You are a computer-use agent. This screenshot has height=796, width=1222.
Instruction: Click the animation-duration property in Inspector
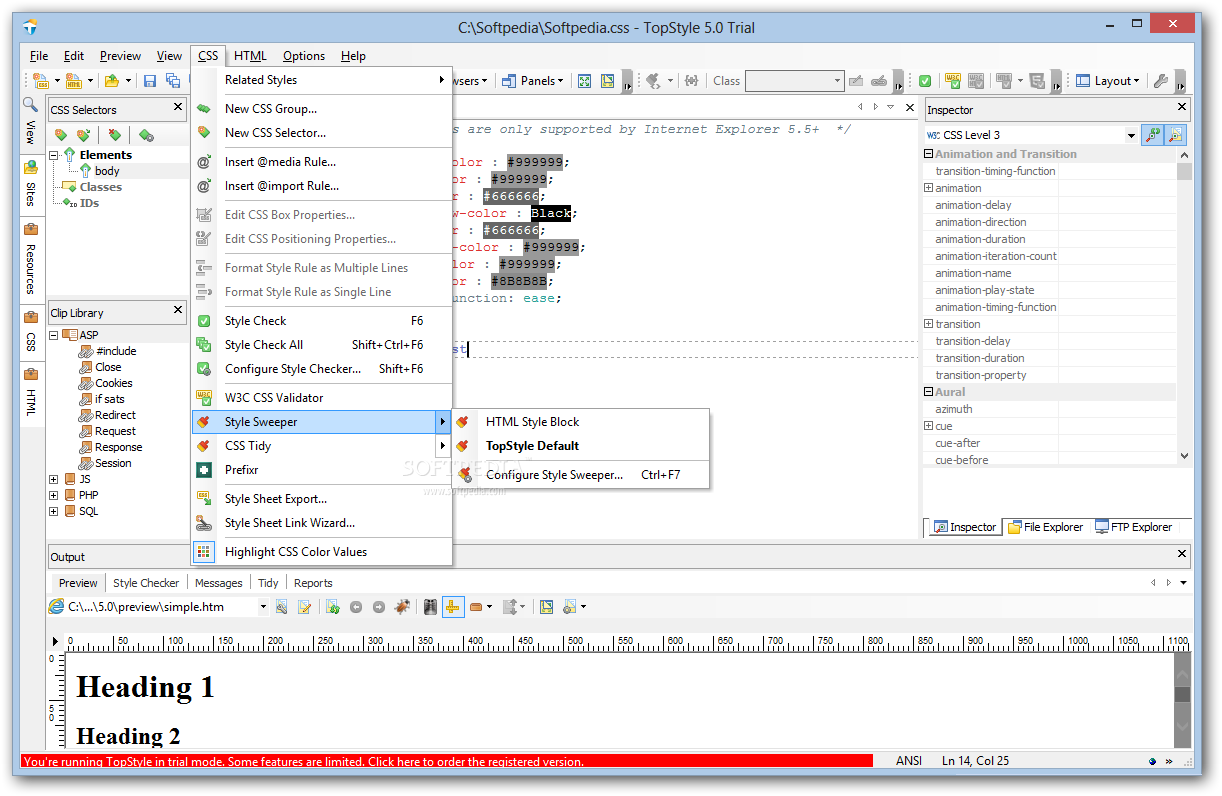(980, 239)
